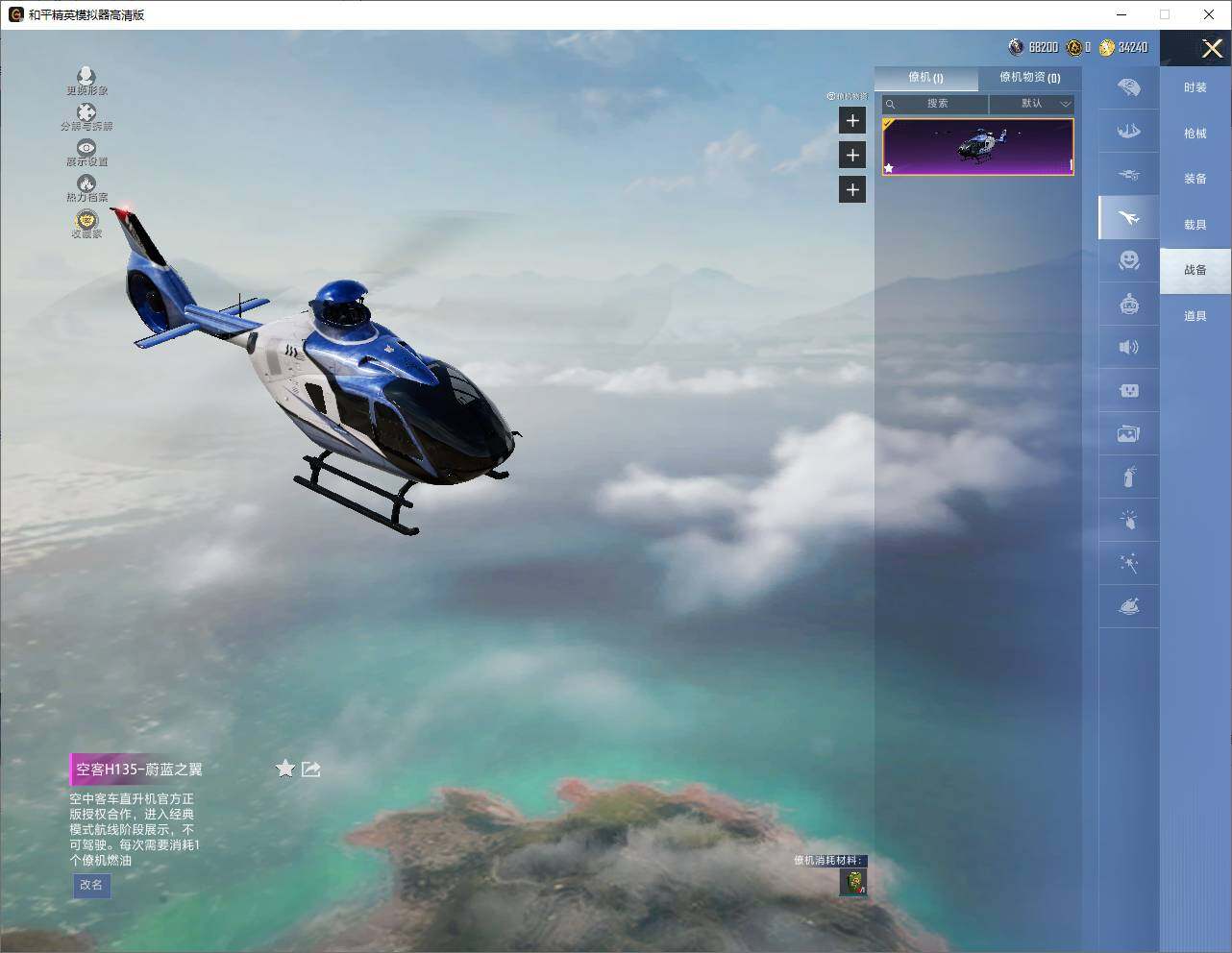This screenshot has width=1232, height=953.
Task: Select the roast chicken category icon
Action: (x=1129, y=606)
